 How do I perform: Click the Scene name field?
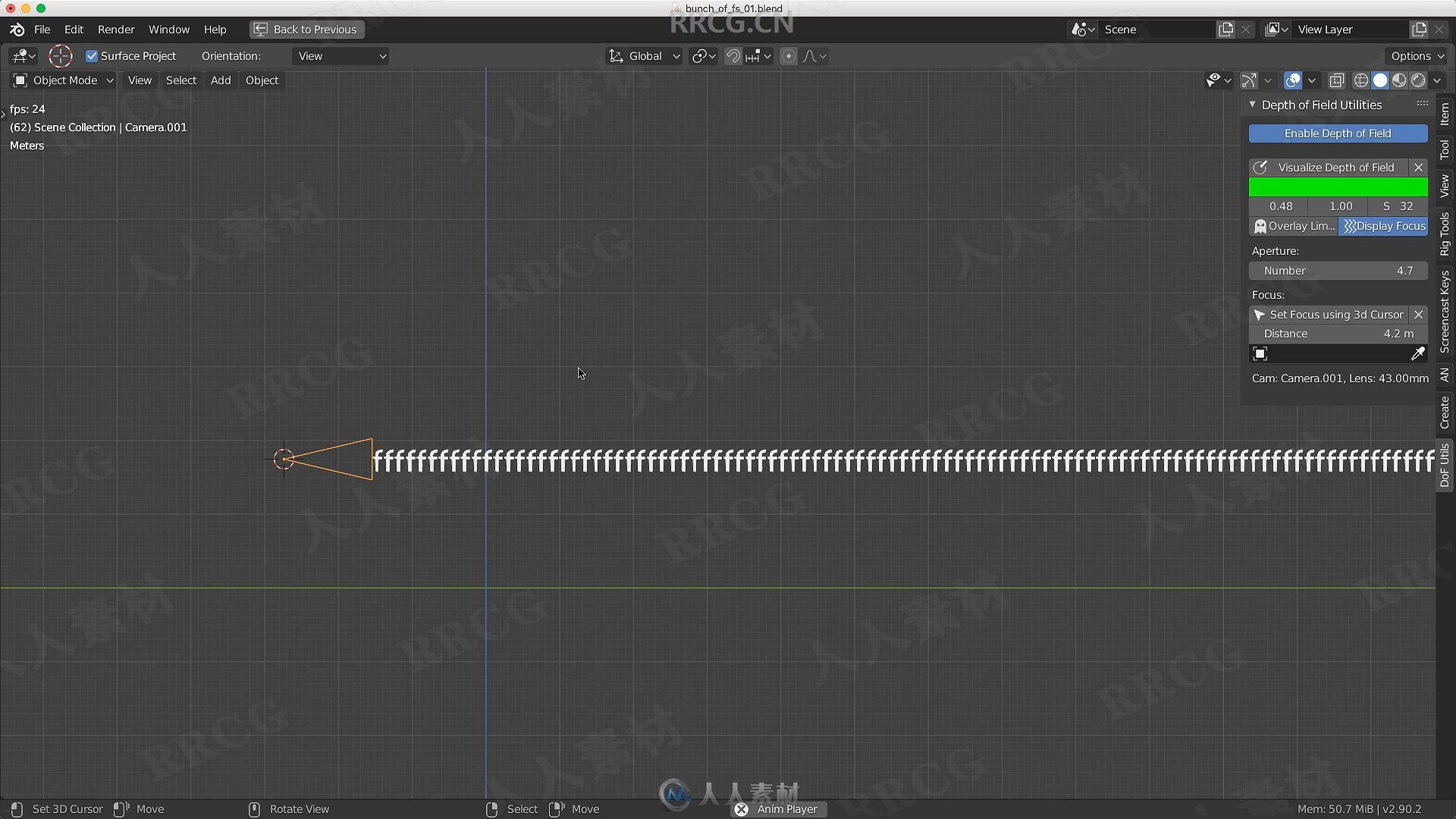point(1156,30)
